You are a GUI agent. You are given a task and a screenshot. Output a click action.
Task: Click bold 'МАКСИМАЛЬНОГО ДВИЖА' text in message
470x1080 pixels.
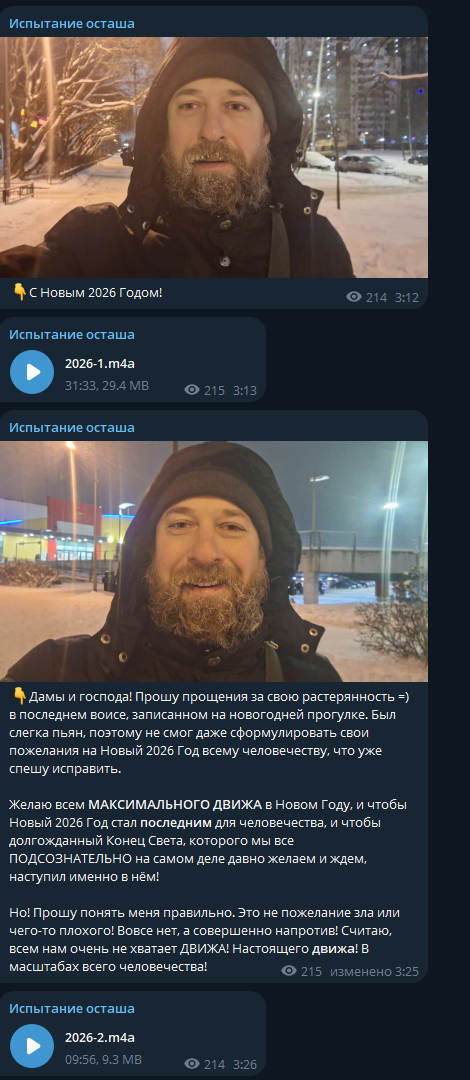(175, 804)
